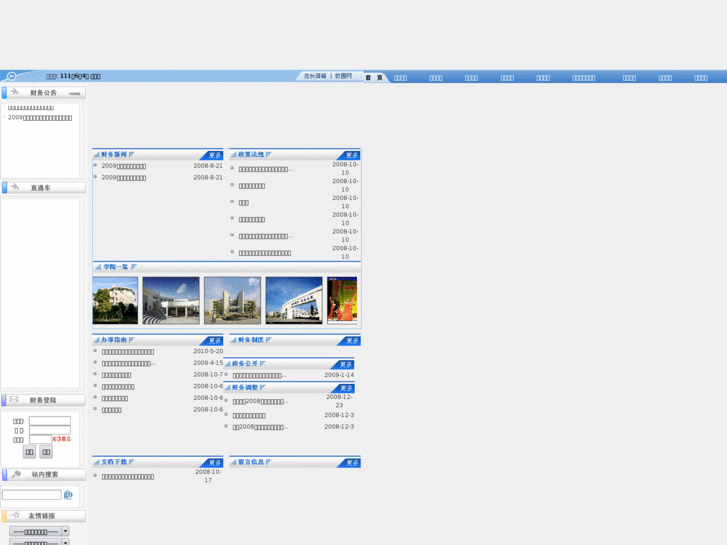Viewport: 727px width, 545px height.
Task: Click the magnifier icon beside 站内搜索
Action: click(x=16, y=474)
